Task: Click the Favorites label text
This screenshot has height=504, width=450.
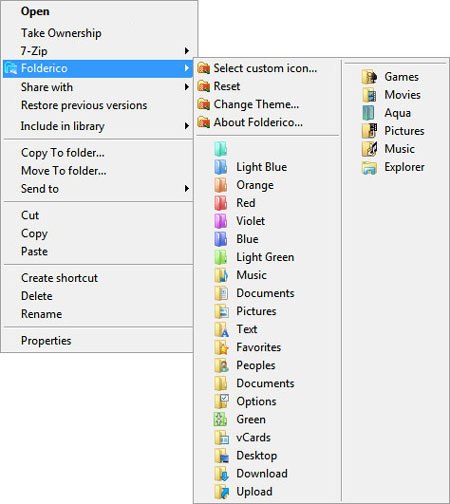Action: pos(259,347)
